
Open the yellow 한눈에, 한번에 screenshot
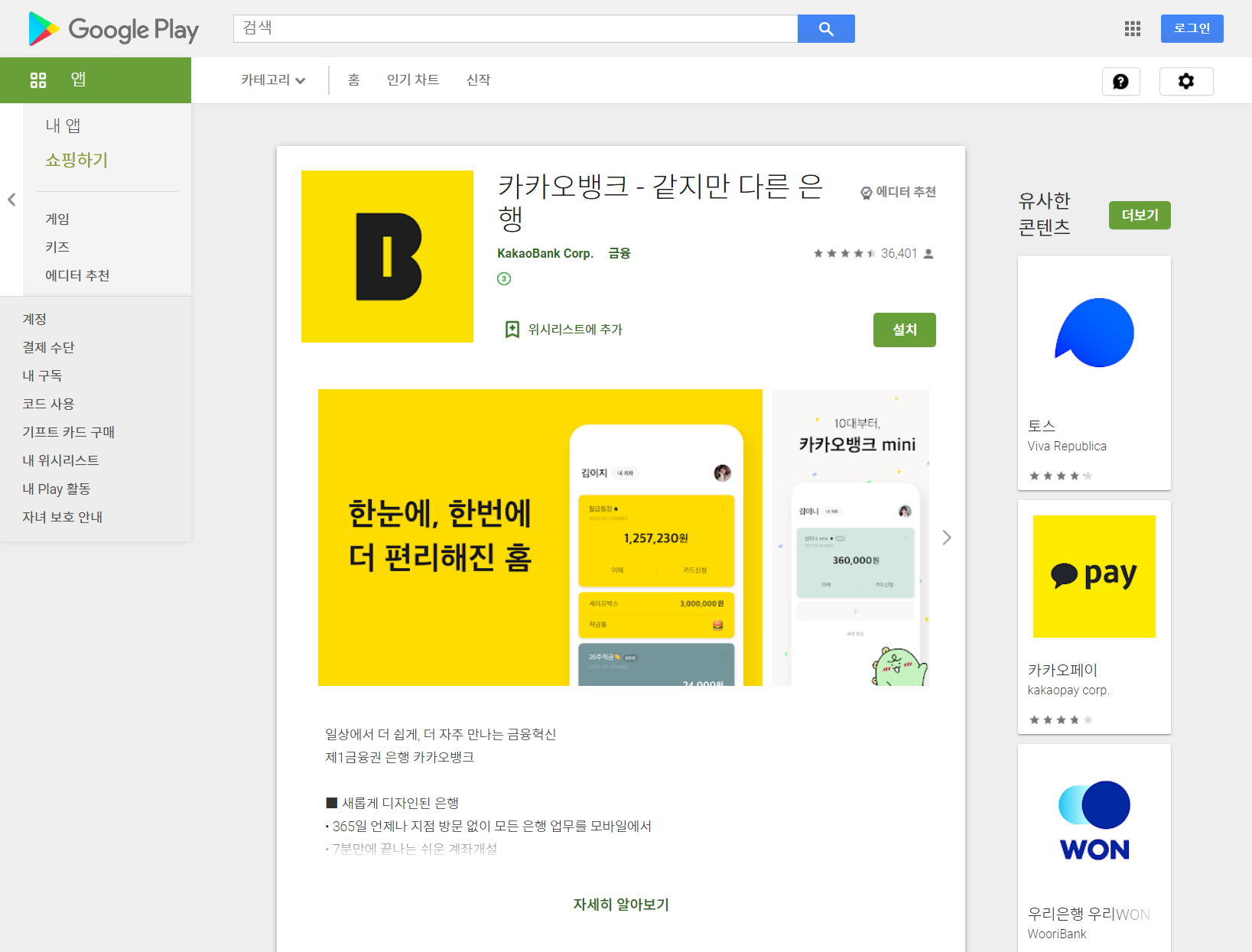tap(540, 538)
